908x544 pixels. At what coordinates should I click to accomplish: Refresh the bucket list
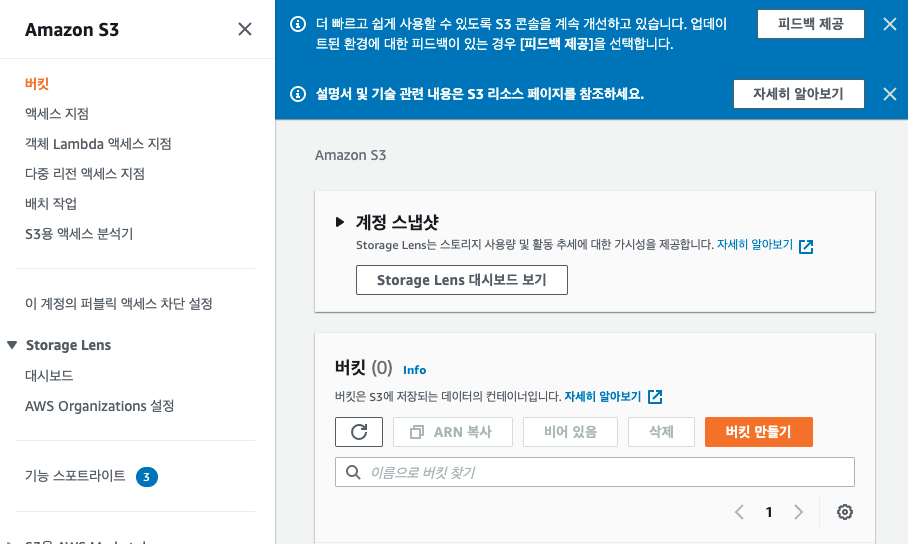click(359, 432)
